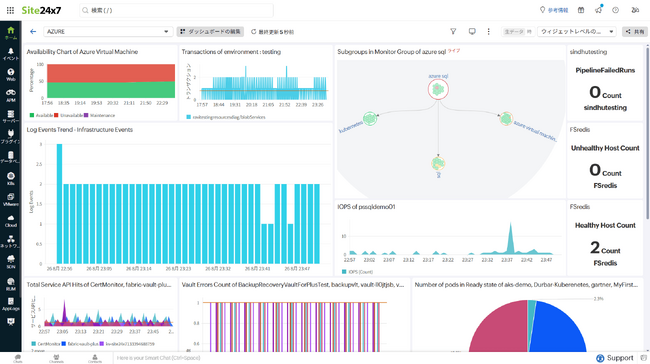Open the announcements megaphone icon
The height and width of the screenshot is (364, 650).
598,10
